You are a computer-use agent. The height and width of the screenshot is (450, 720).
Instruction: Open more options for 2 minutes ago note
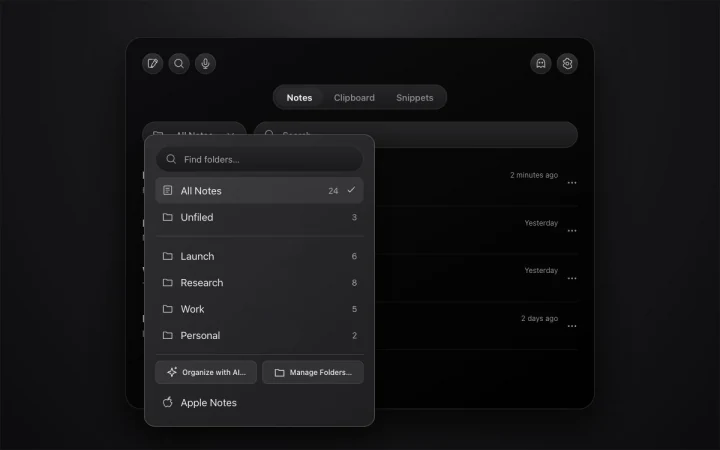click(572, 183)
